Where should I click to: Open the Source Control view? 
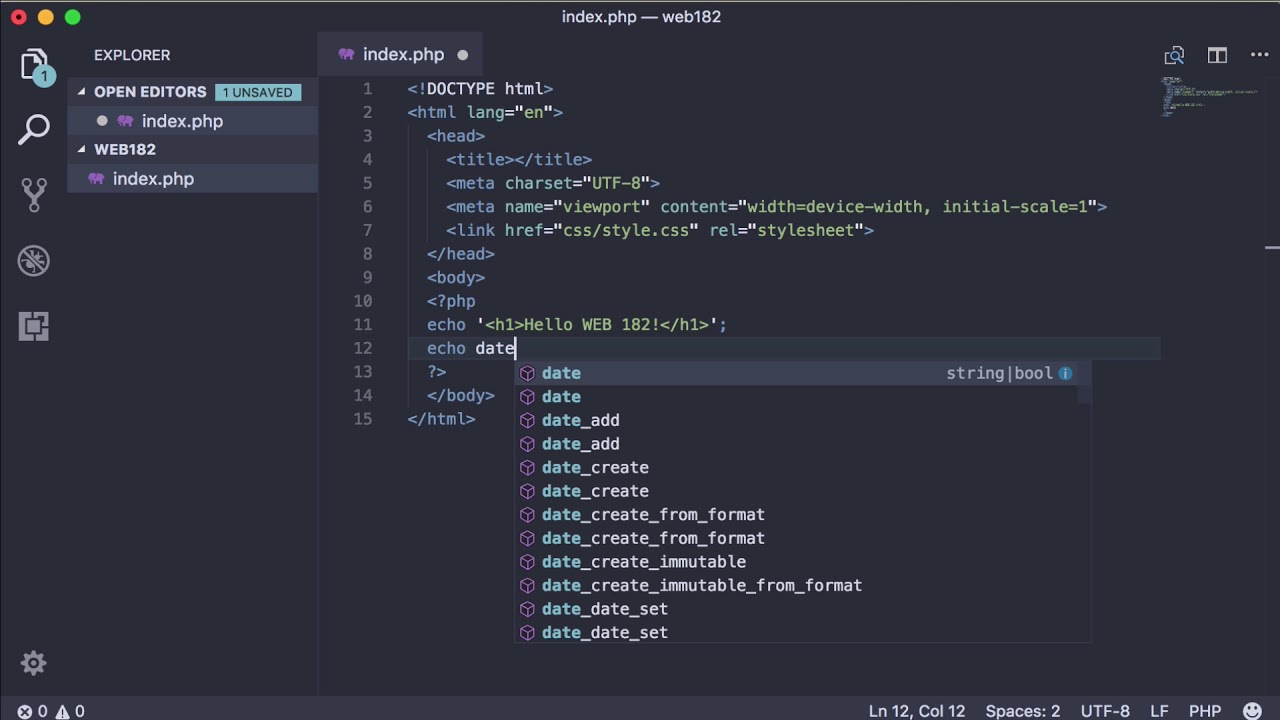click(x=34, y=195)
